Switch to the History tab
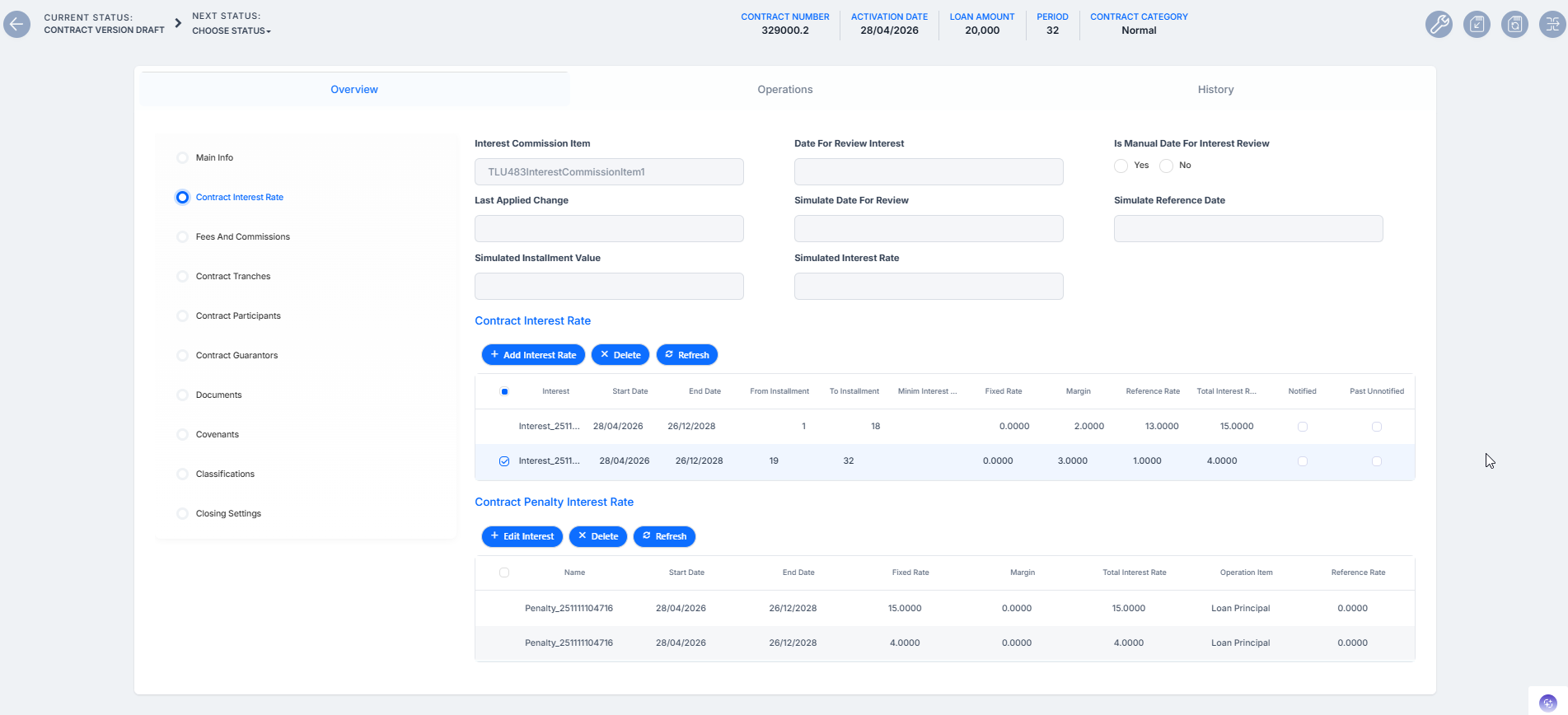 1215,89
